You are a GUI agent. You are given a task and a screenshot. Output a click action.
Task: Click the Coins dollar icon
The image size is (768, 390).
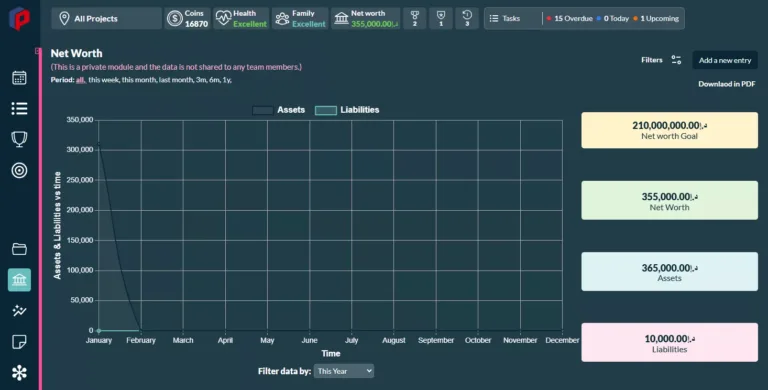pos(174,19)
